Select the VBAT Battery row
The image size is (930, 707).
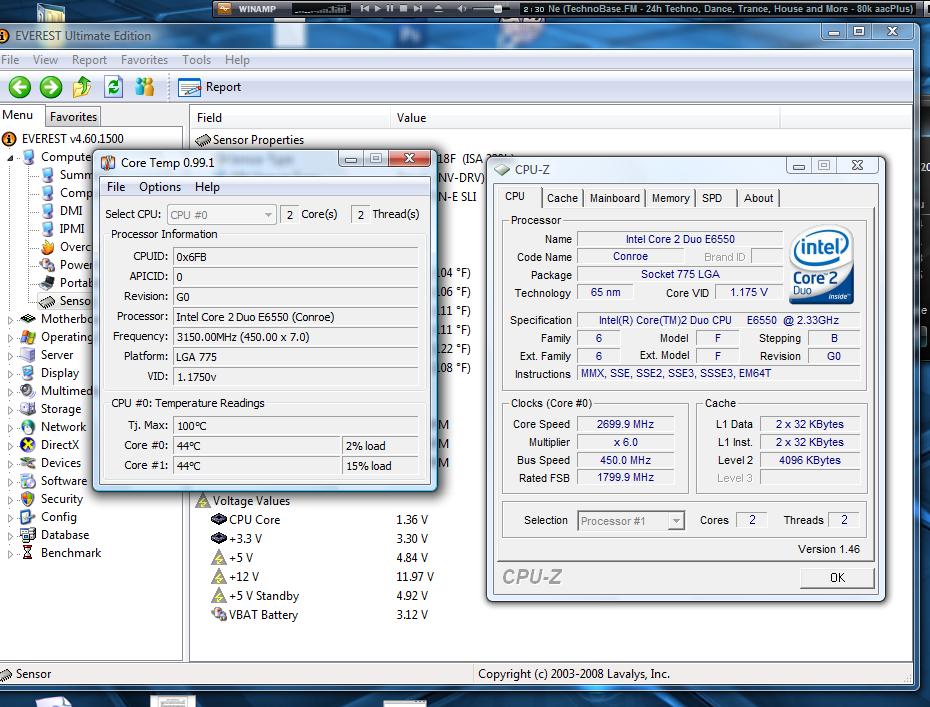pos(319,614)
